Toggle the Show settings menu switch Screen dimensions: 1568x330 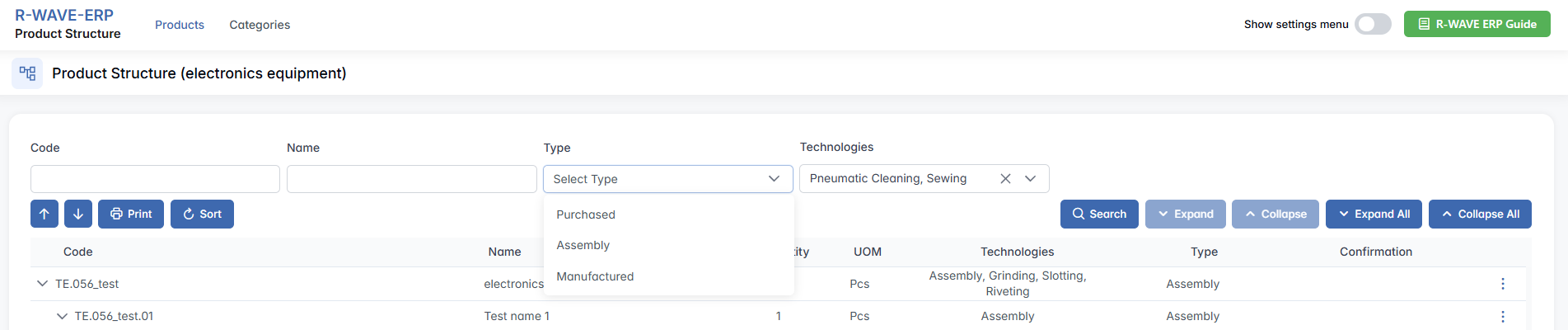(1373, 24)
